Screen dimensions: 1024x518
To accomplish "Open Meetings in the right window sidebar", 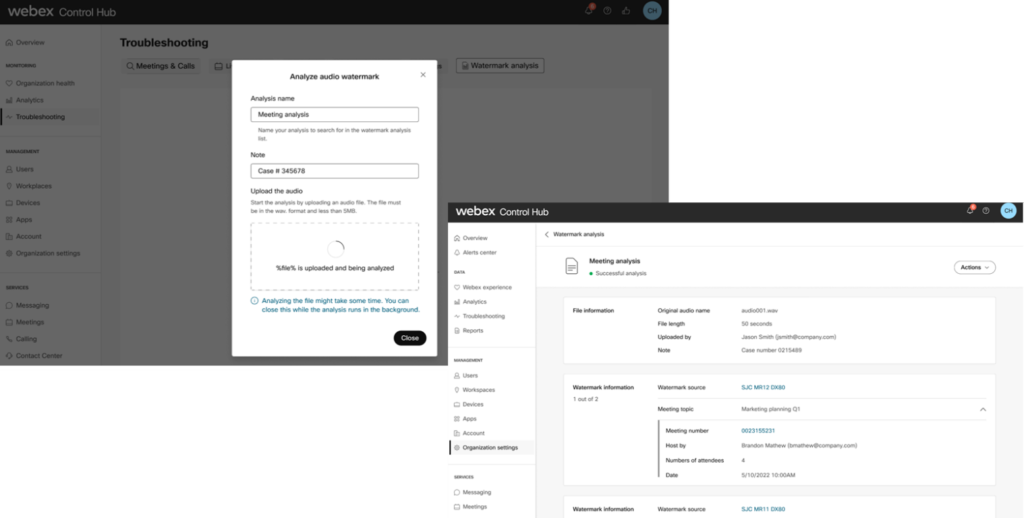I will pos(470,507).
